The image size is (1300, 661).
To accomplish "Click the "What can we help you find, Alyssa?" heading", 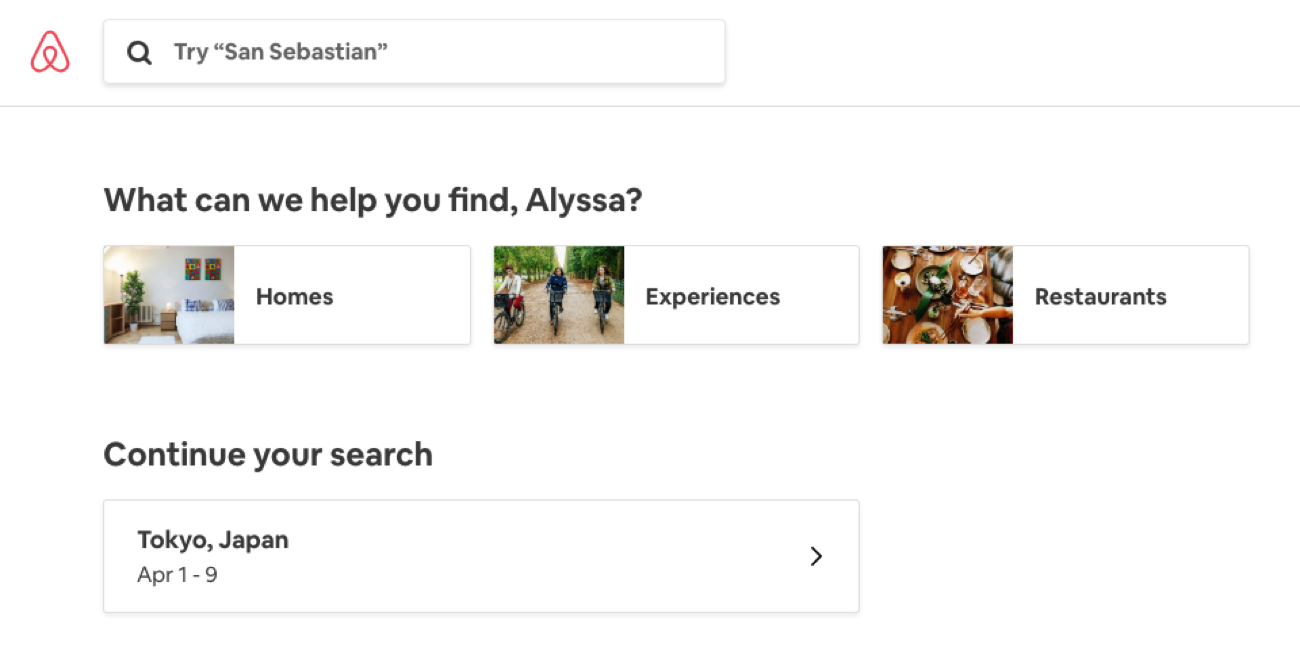I will [x=372, y=200].
